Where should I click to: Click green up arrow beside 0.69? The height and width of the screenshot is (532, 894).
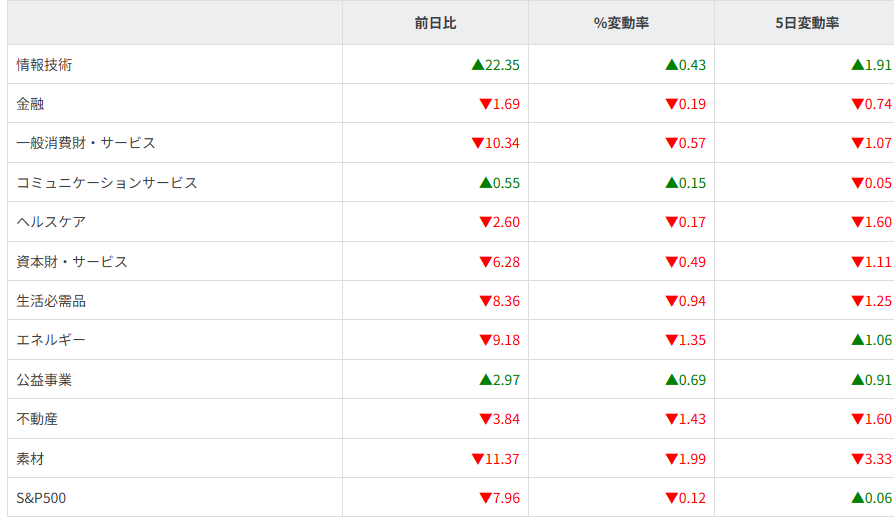pyautogui.click(x=671, y=380)
